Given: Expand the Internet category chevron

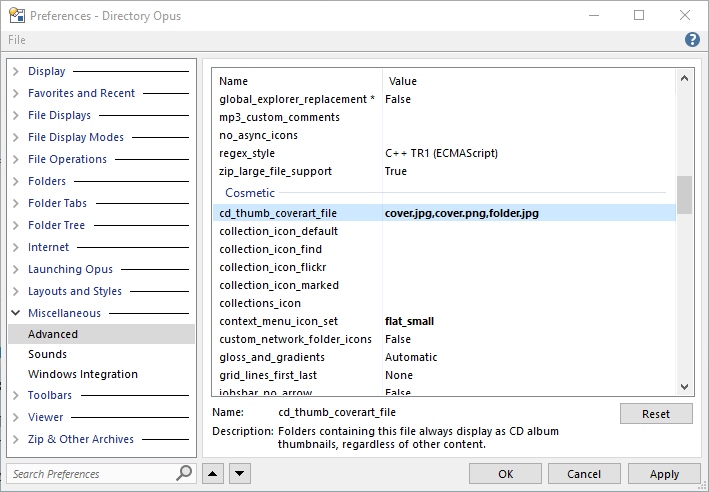Looking at the screenshot, I should [x=16, y=247].
